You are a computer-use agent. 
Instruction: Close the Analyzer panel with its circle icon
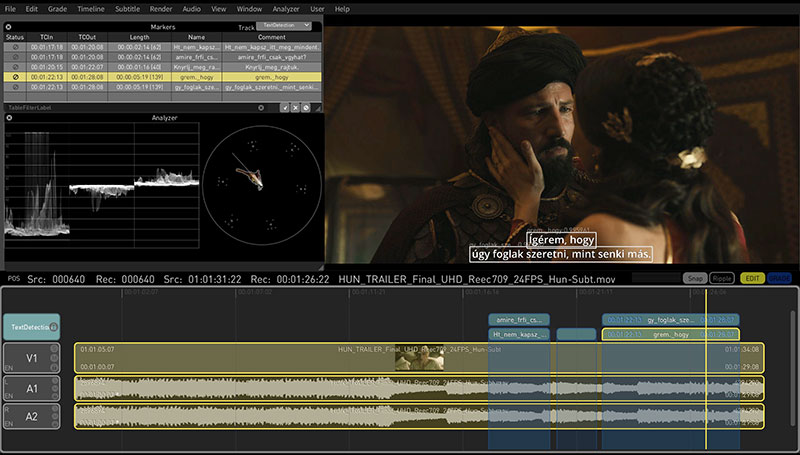pyautogui.click(x=9, y=118)
